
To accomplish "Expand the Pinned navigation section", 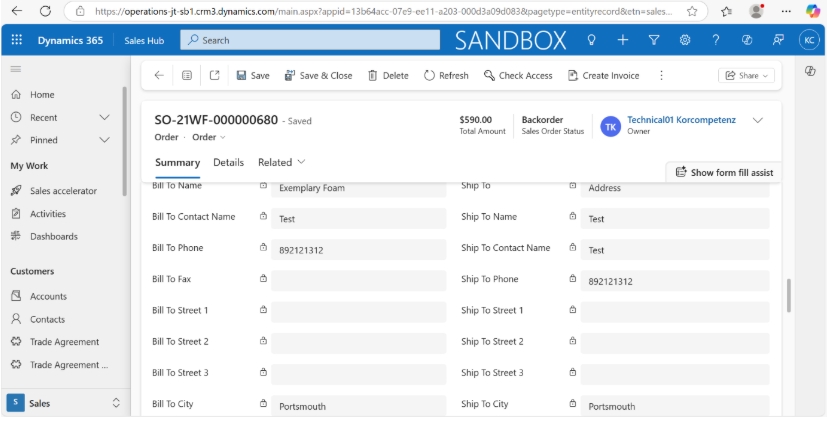I will (105, 140).
